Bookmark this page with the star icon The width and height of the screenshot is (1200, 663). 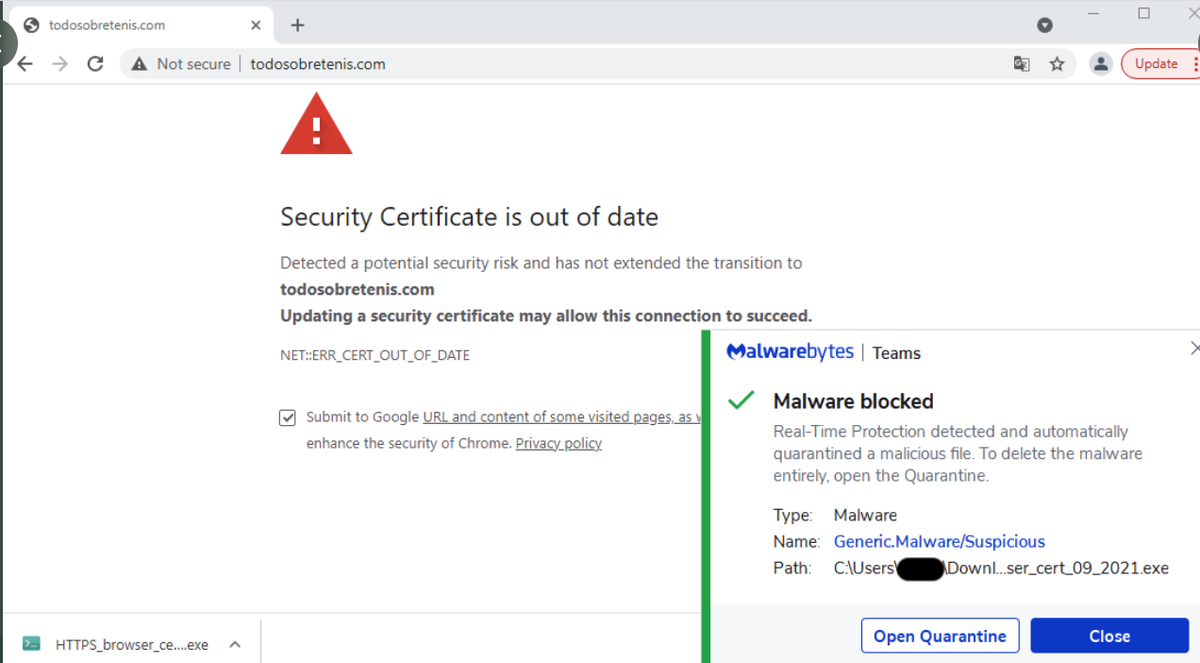(1057, 64)
